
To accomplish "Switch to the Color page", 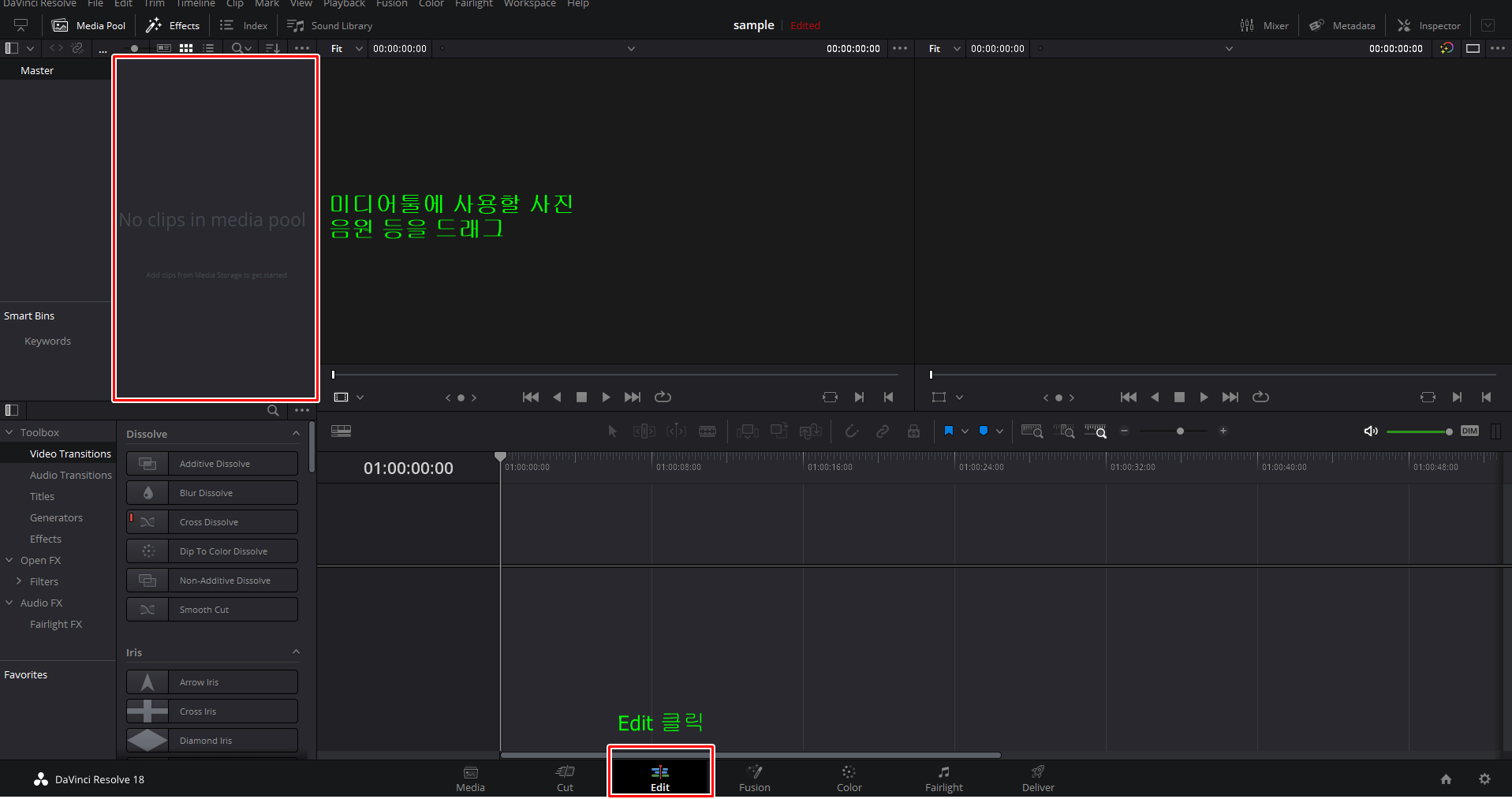I will pos(849,778).
